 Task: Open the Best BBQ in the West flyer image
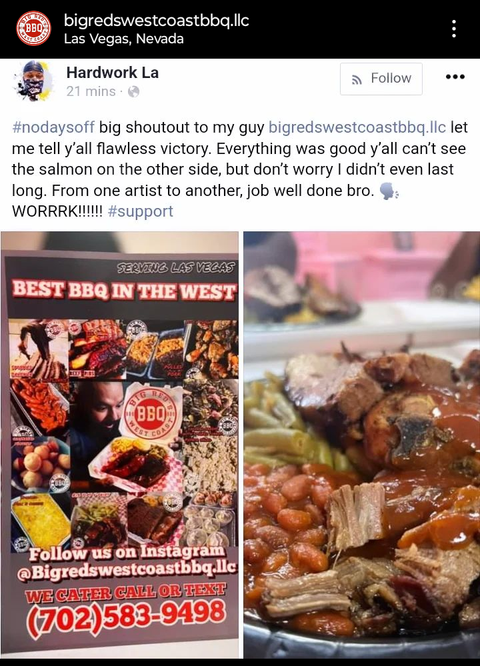(x=120, y=444)
